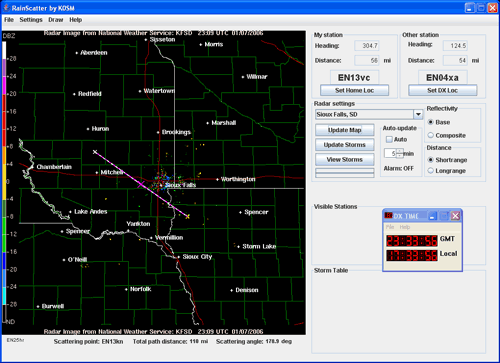Enable the Auto update checkbox
Image resolution: width=500 pixels, height=363 pixels.
pyautogui.click(x=389, y=139)
